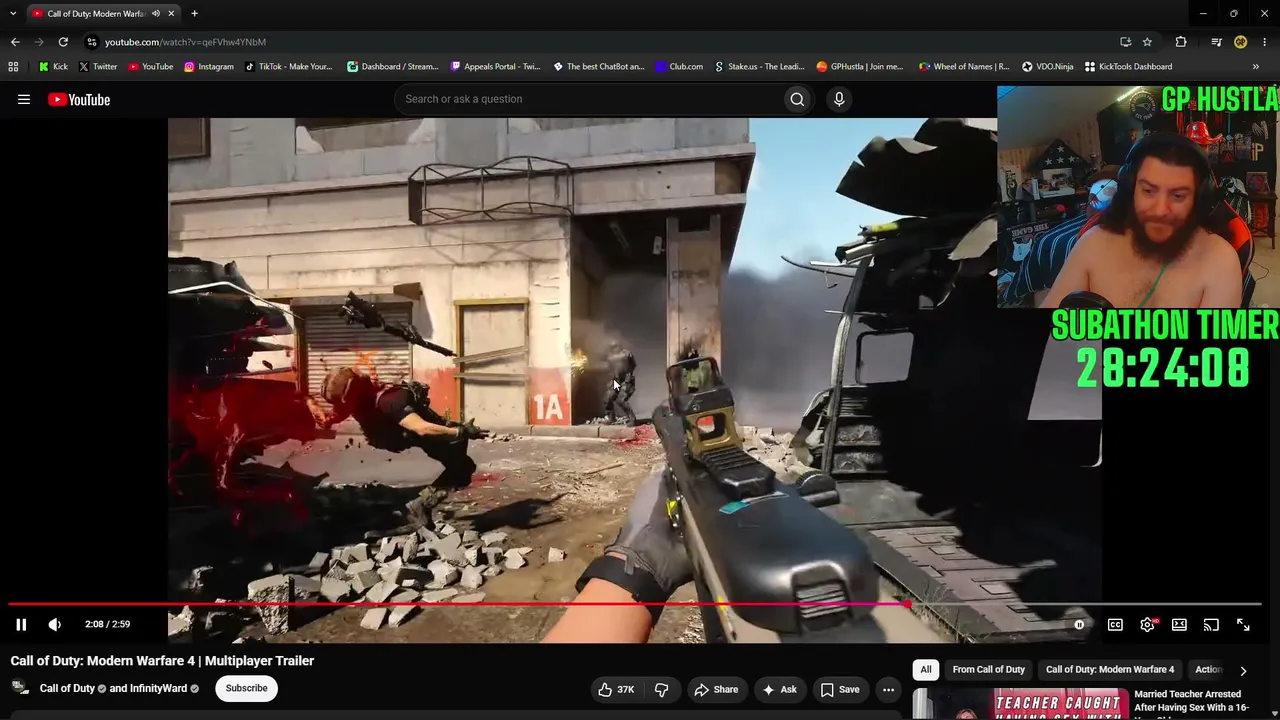This screenshot has height=720, width=1280.
Task: Cast the video with Play on TV
Action: click(1211, 625)
